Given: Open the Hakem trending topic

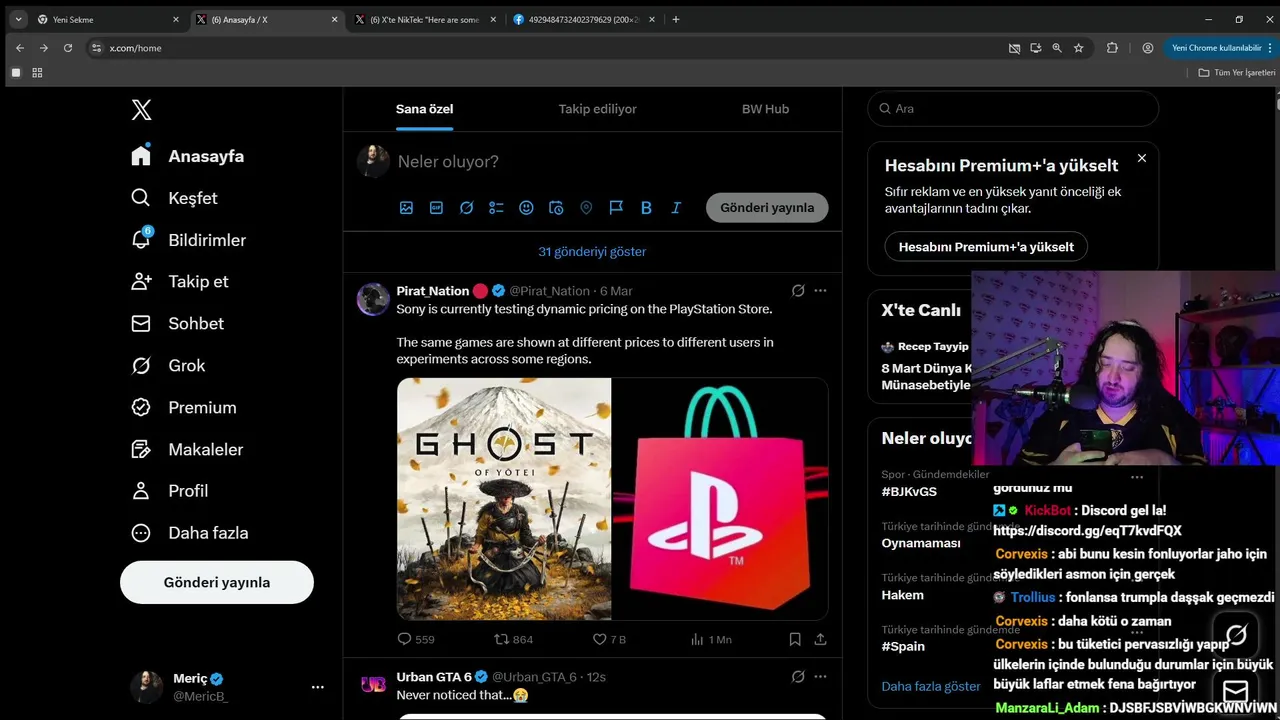Looking at the screenshot, I should [902, 595].
